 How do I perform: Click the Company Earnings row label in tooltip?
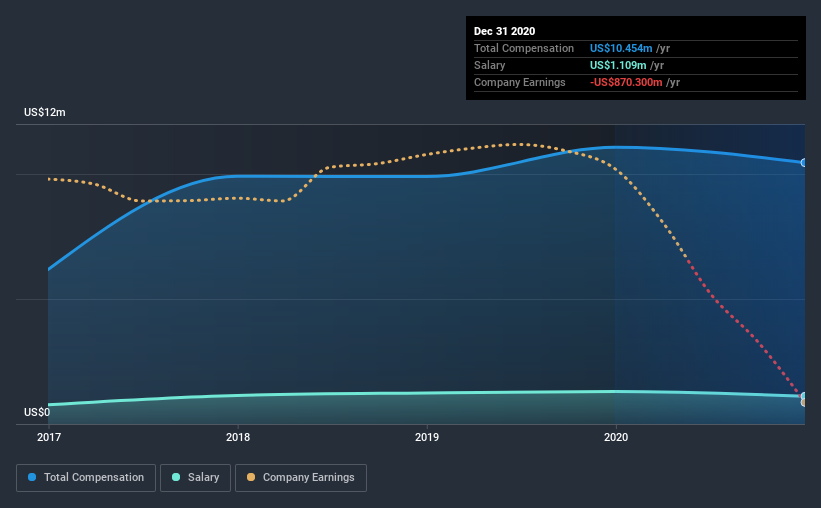pos(519,82)
